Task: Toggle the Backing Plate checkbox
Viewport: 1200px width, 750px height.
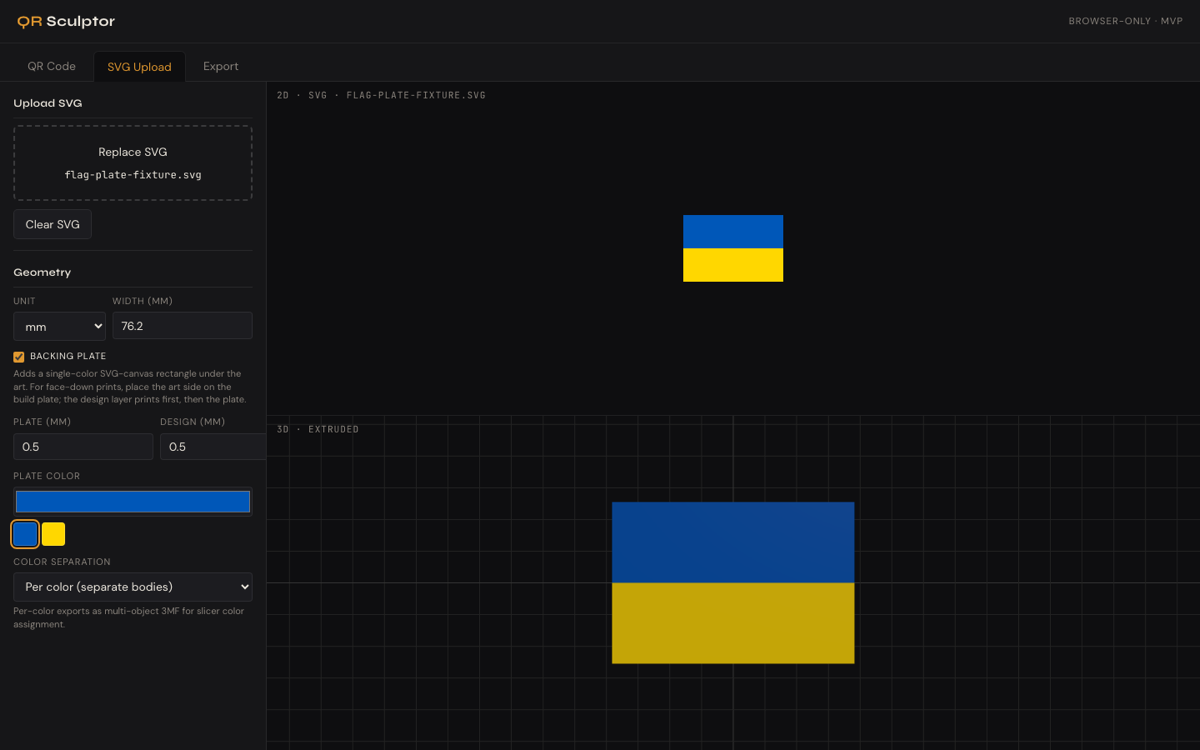Action: click(x=19, y=357)
